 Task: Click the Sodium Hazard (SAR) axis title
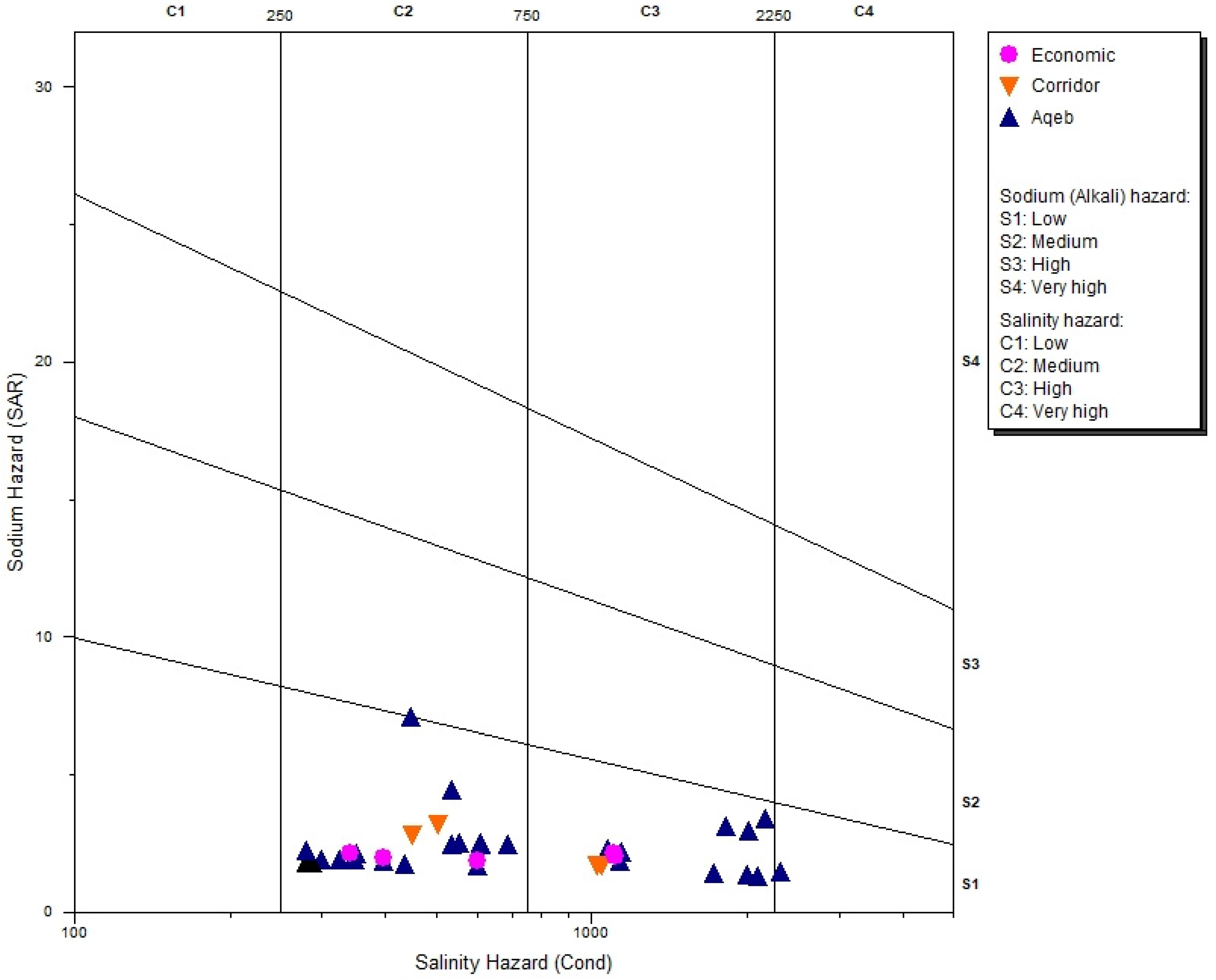(x=16, y=471)
